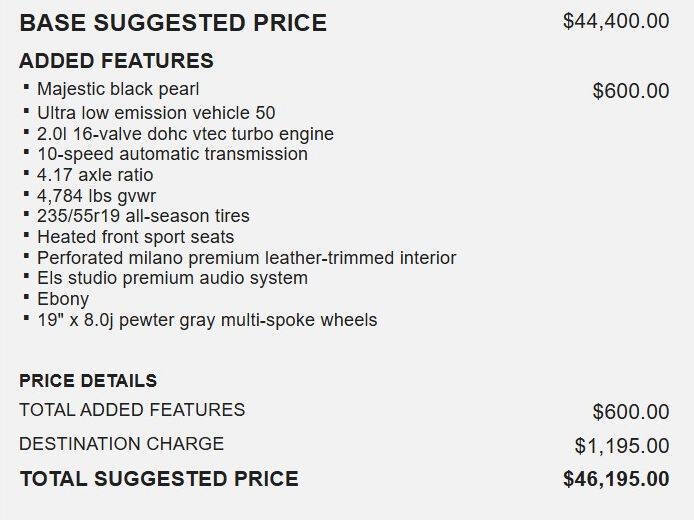Image resolution: width=694 pixels, height=520 pixels.
Task: Click the Price Details heading
Action: [x=88, y=381]
